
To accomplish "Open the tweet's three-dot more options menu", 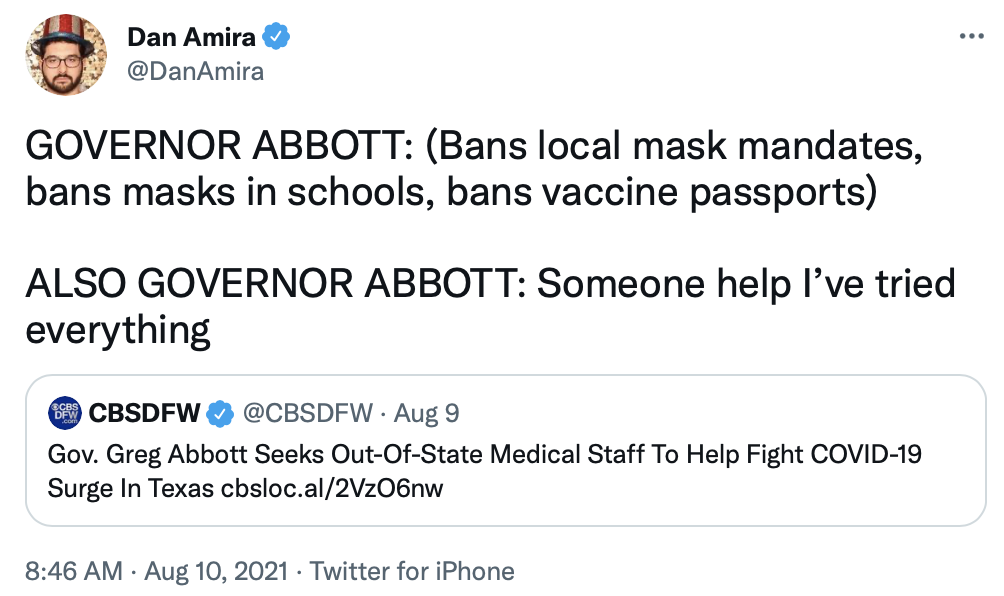I will point(971,36).
